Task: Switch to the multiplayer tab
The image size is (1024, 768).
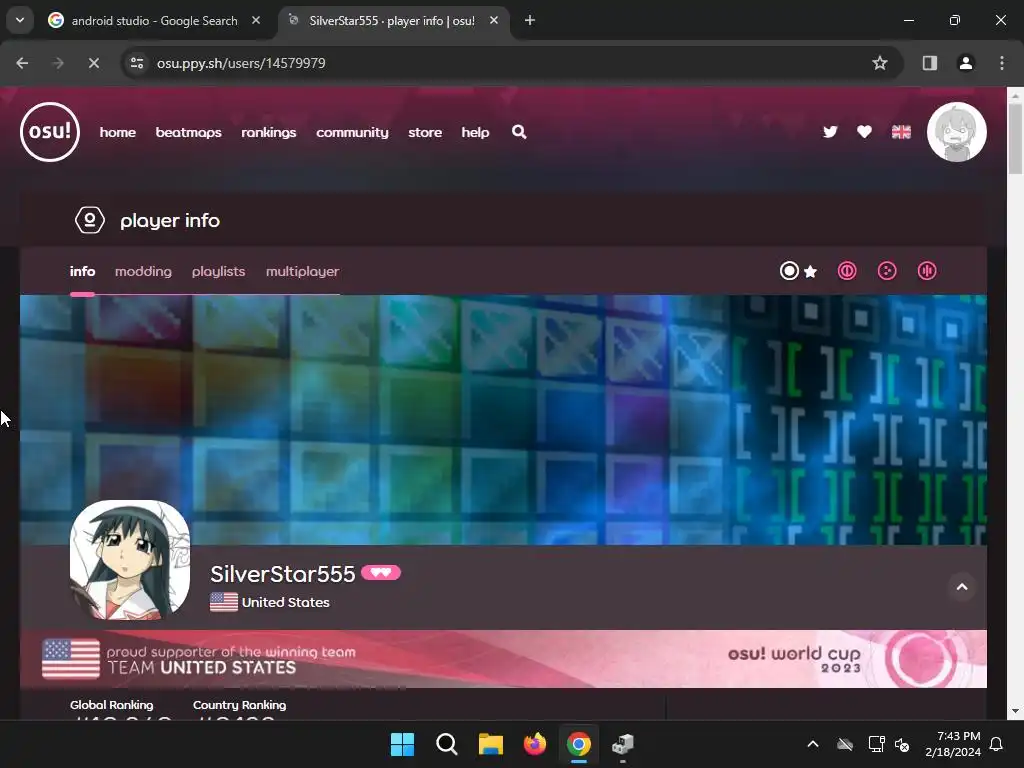Action: pos(302,271)
